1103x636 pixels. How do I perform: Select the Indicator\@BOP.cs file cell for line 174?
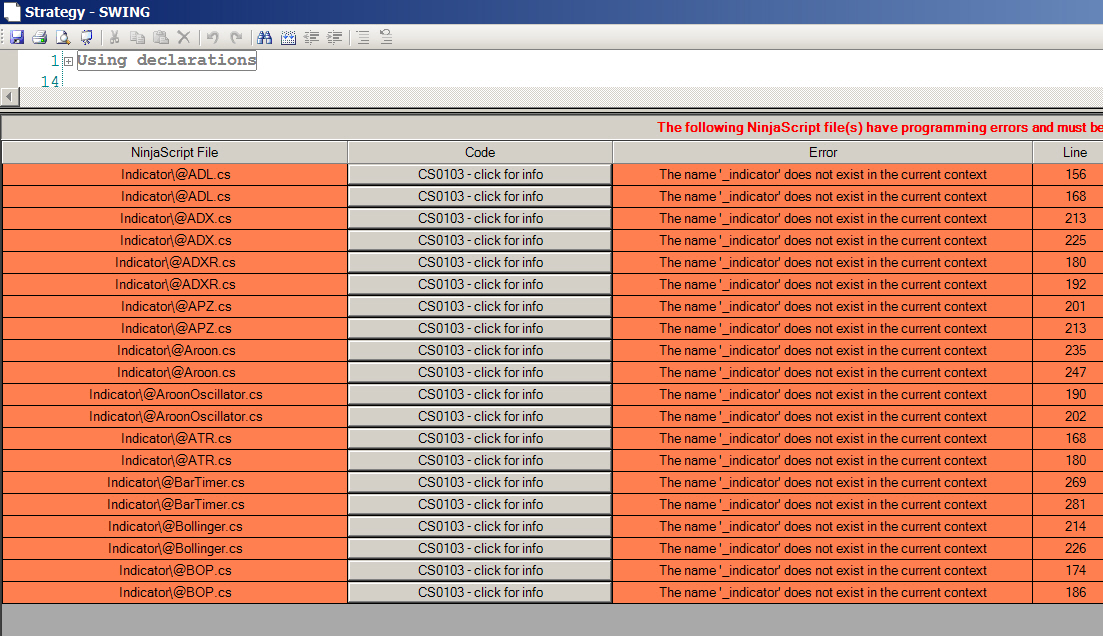tap(175, 570)
